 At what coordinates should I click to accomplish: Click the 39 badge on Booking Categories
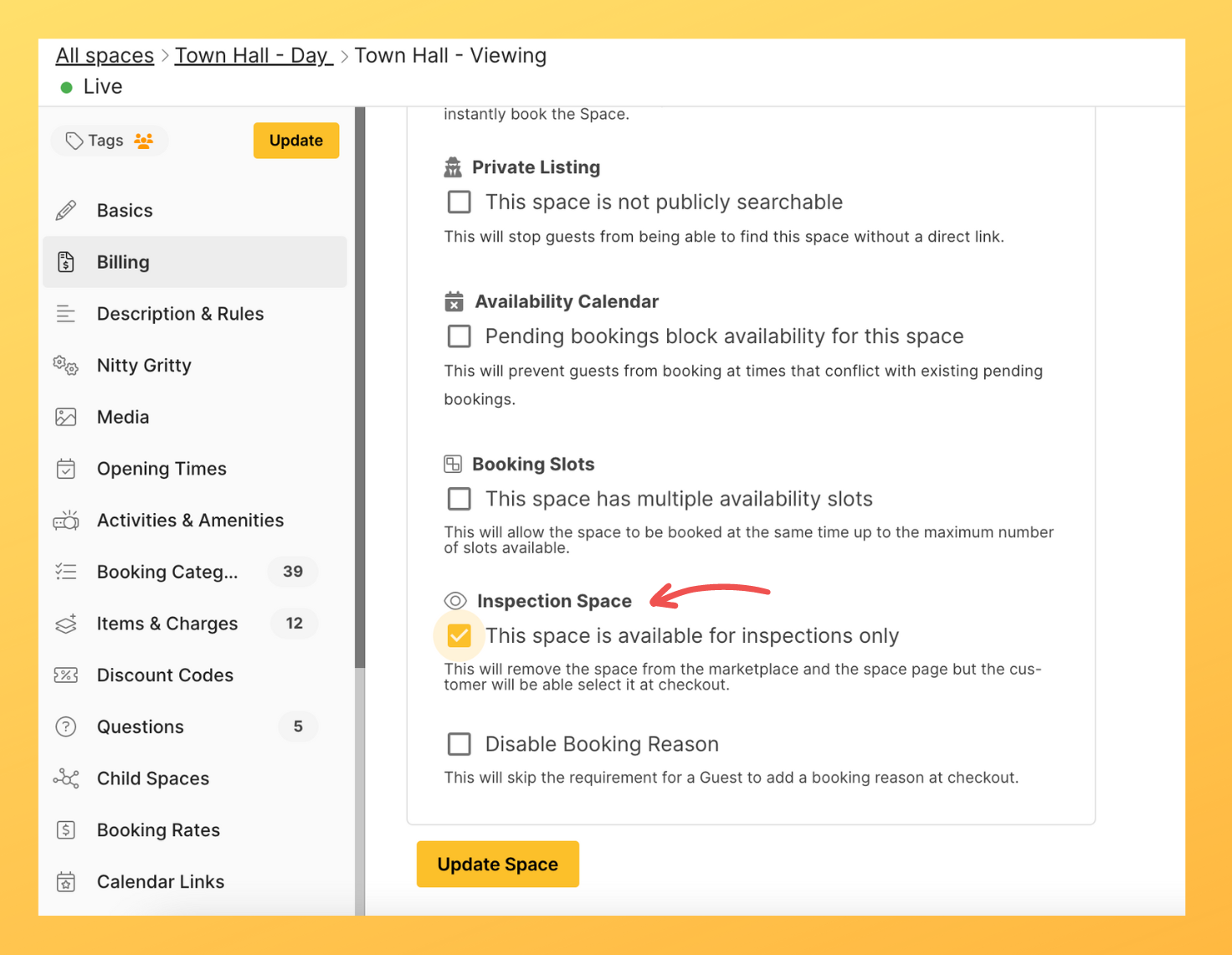(x=293, y=572)
